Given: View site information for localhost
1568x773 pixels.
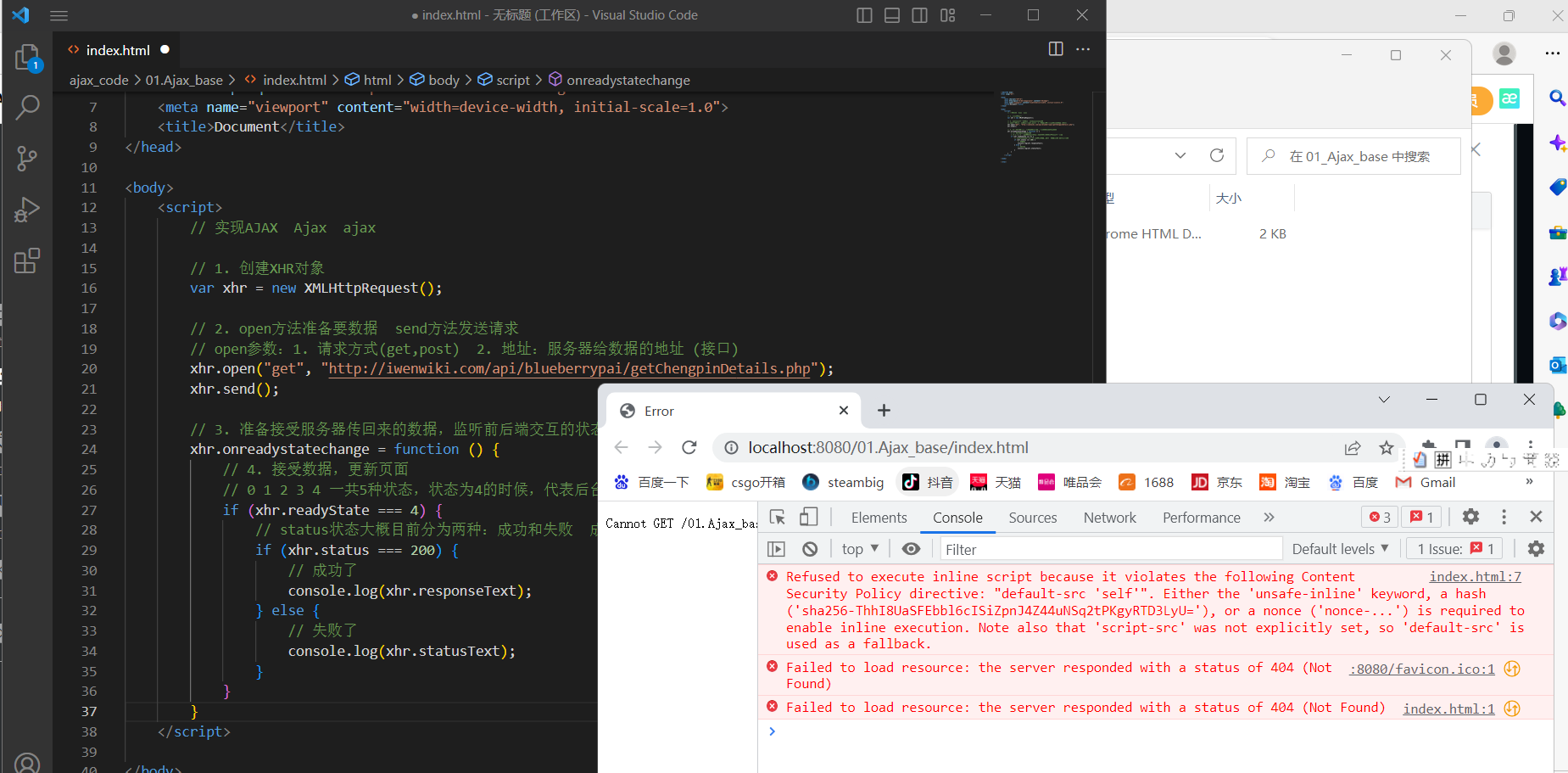Looking at the screenshot, I should point(731,447).
